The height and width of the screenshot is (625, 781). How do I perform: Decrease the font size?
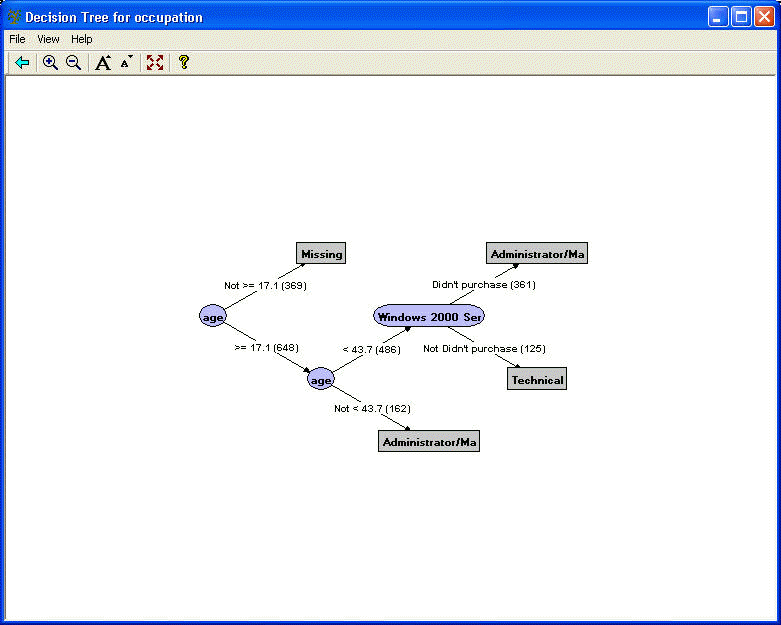[126, 63]
